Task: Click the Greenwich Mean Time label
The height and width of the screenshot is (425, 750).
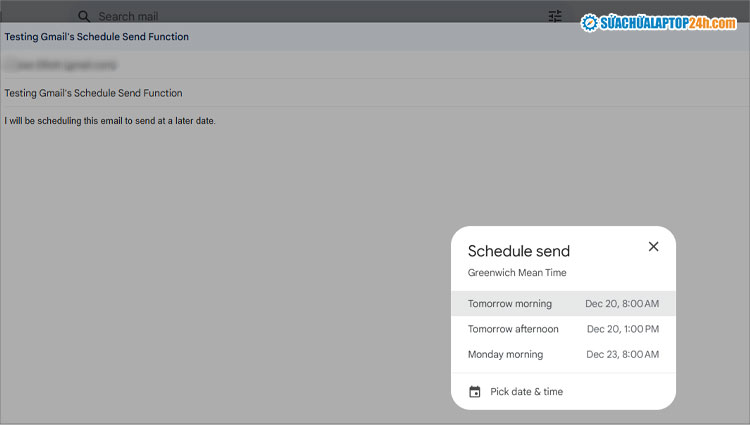Action: point(517,272)
